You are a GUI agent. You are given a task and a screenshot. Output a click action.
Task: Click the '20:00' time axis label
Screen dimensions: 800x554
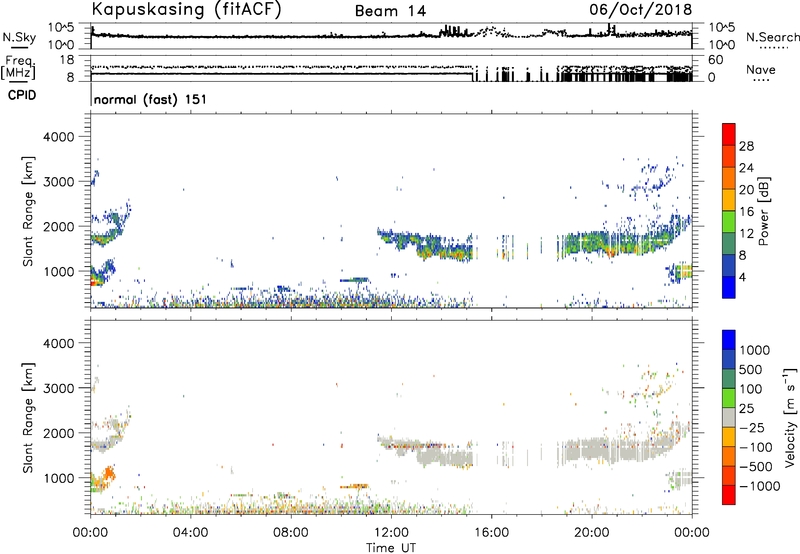592,533
